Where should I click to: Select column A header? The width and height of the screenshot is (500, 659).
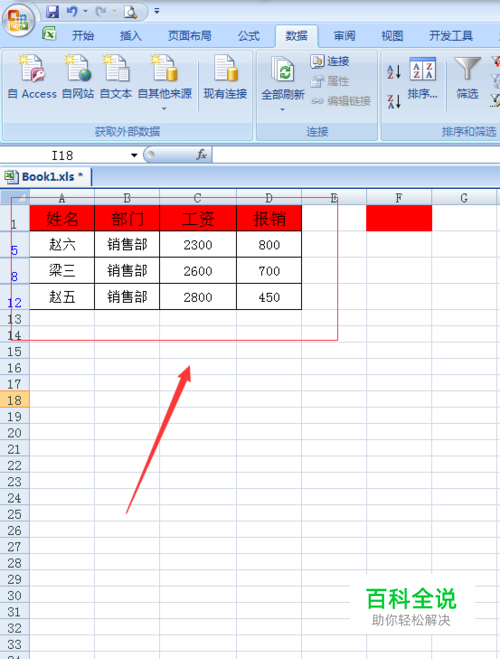point(62,198)
